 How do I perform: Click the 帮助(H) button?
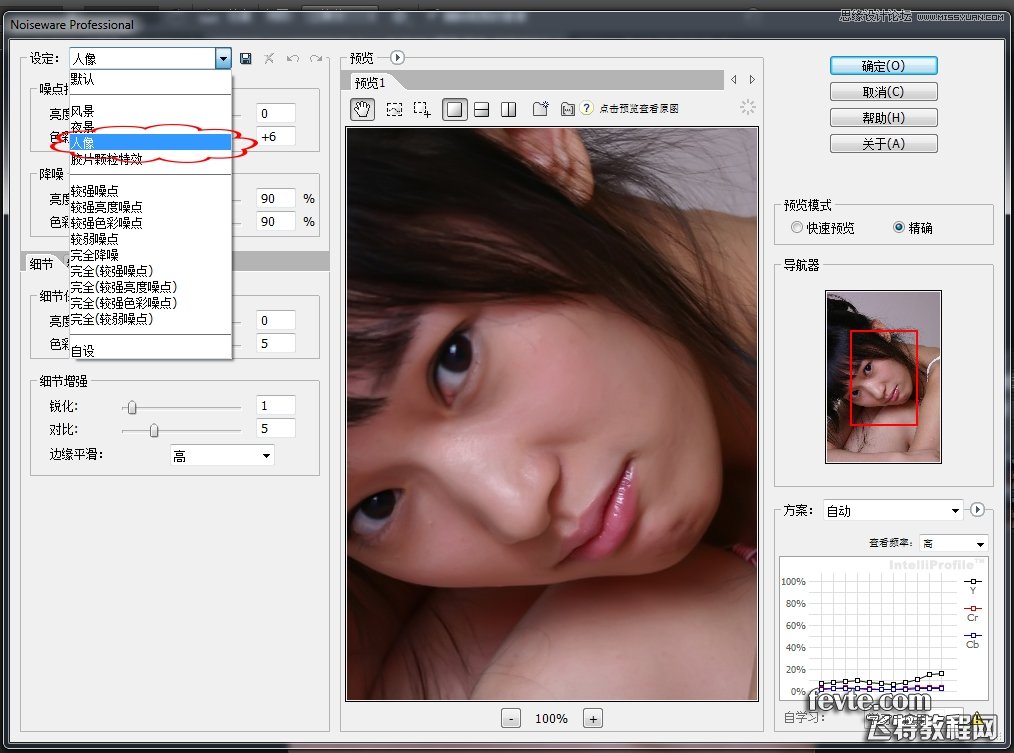click(883, 118)
